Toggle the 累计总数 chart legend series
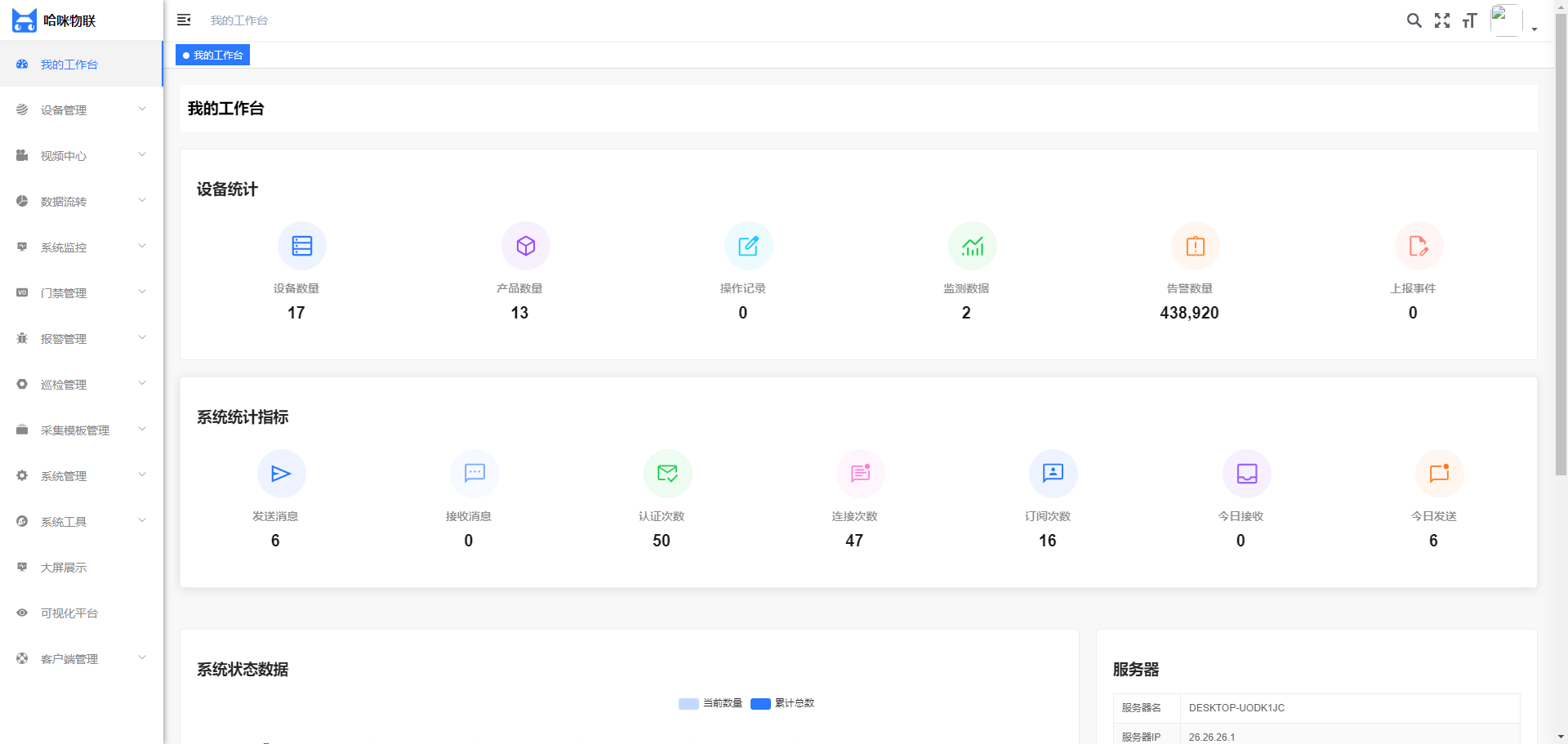 [x=782, y=703]
